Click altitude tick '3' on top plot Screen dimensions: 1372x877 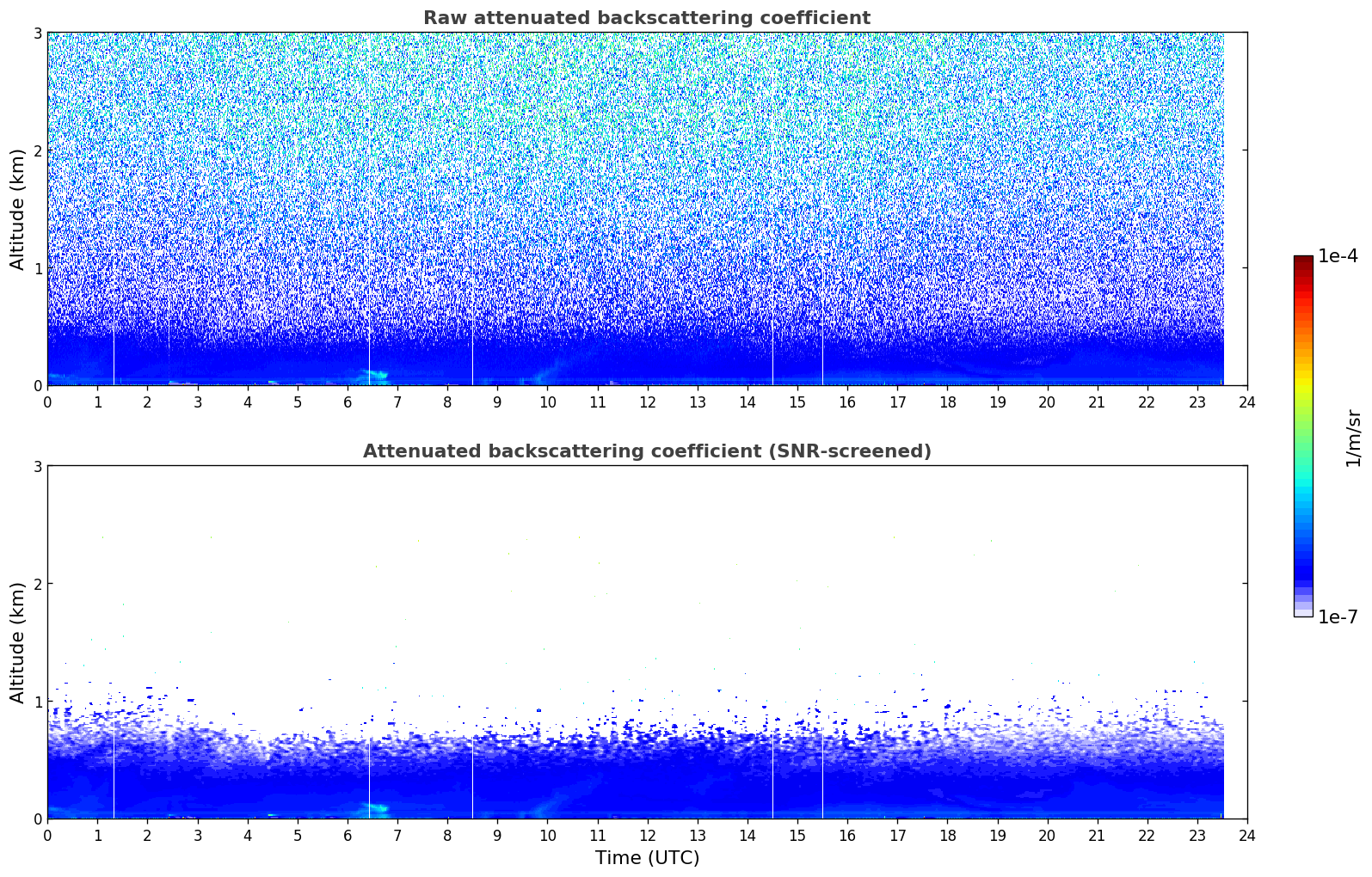37,33
